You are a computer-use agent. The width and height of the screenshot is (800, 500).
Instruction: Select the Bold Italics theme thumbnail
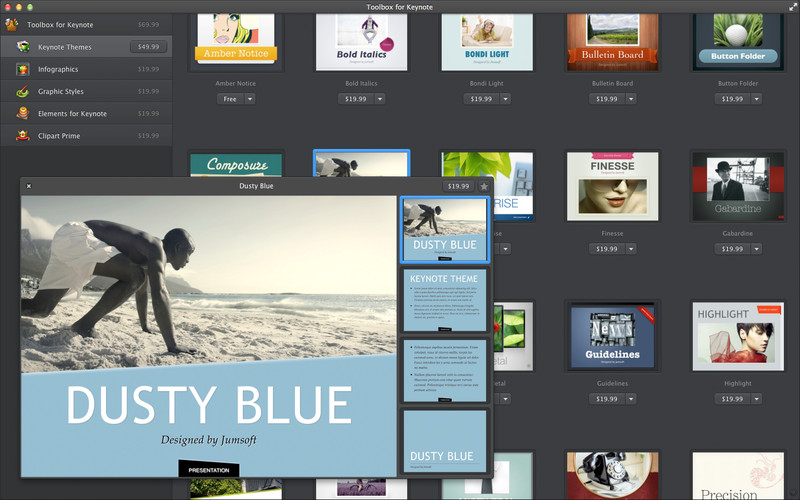pos(361,42)
